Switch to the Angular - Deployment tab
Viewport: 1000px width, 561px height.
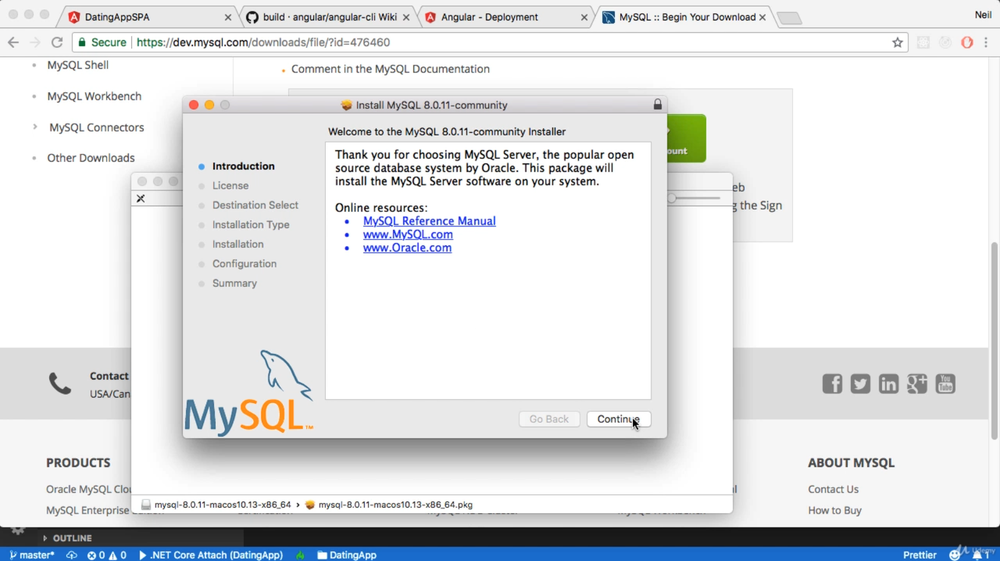pos(506,17)
